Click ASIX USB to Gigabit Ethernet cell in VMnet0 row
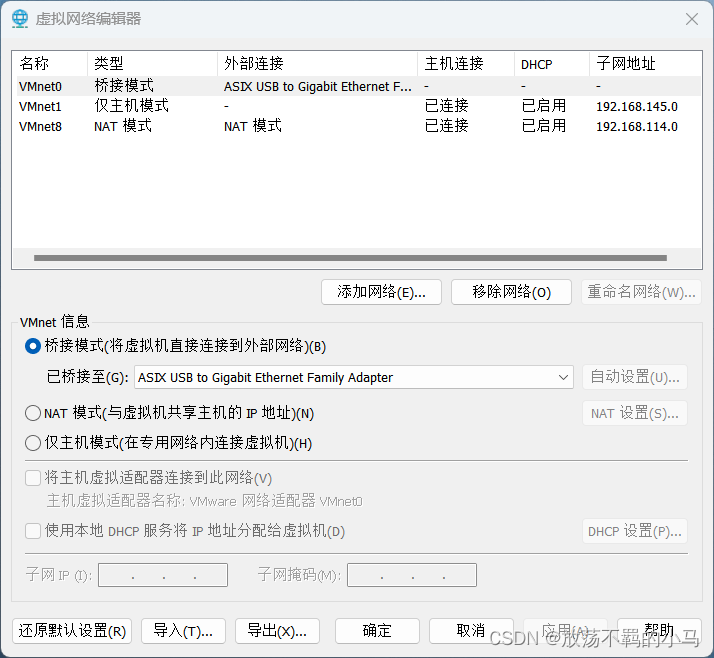The height and width of the screenshot is (658, 714). 317,87
